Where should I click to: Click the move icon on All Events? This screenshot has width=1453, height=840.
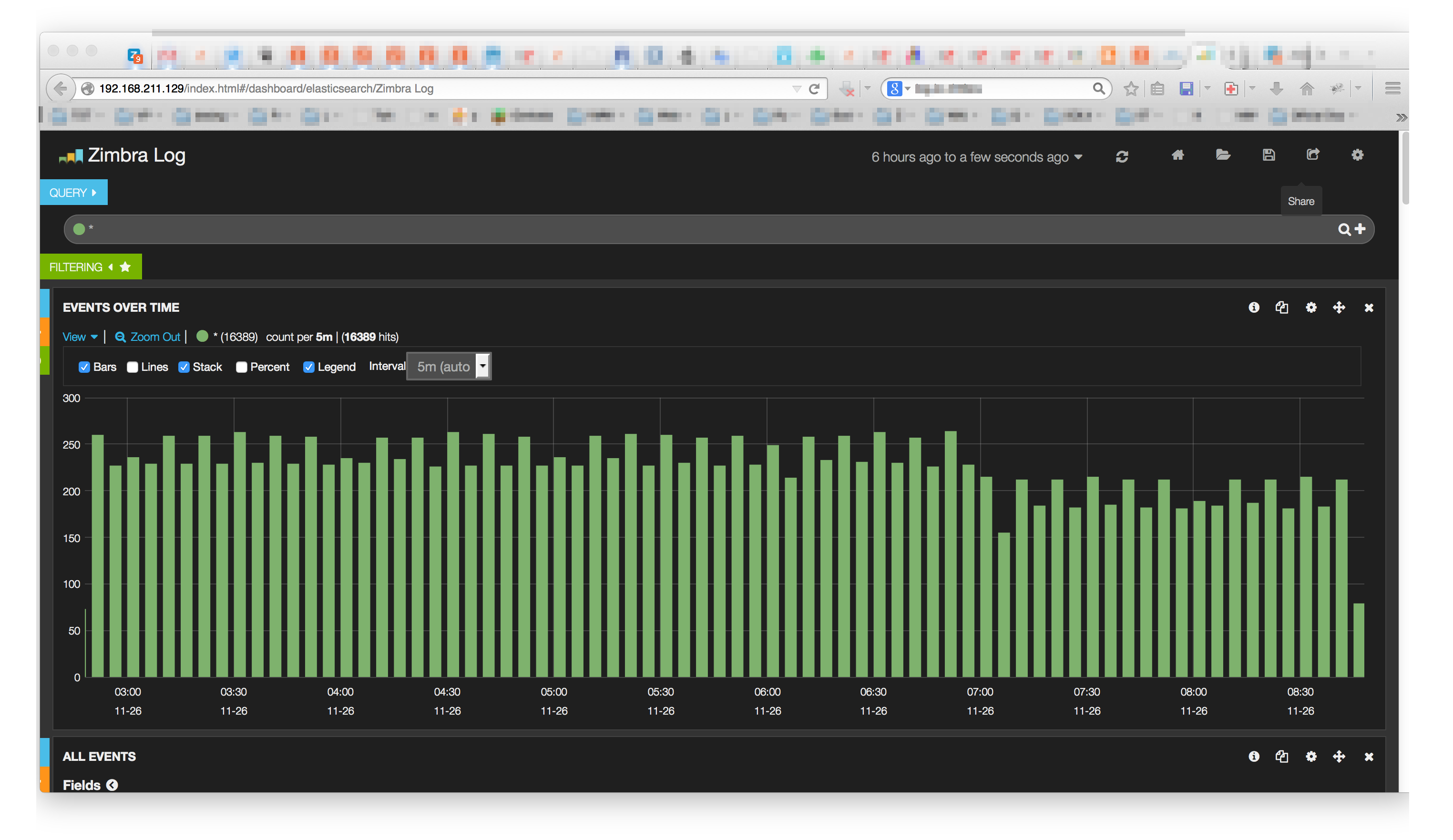[1339, 757]
